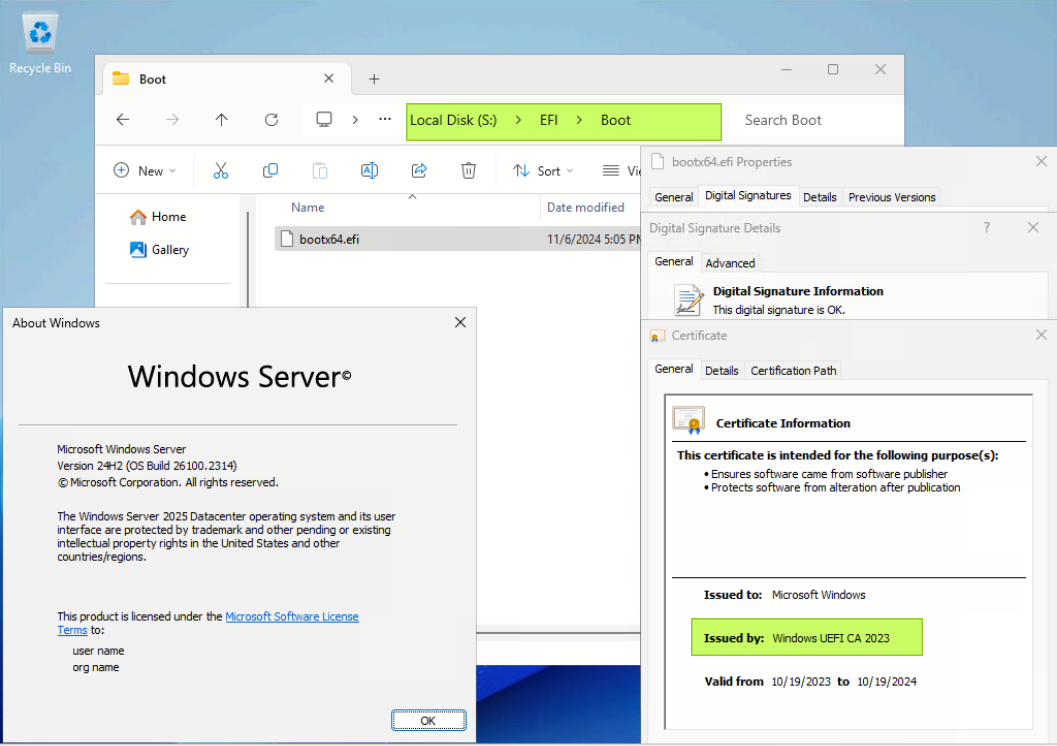The width and height of the screenshot is (1057, 746).
Task: Navigate back with the left arrow
Action: coord(122,120)
